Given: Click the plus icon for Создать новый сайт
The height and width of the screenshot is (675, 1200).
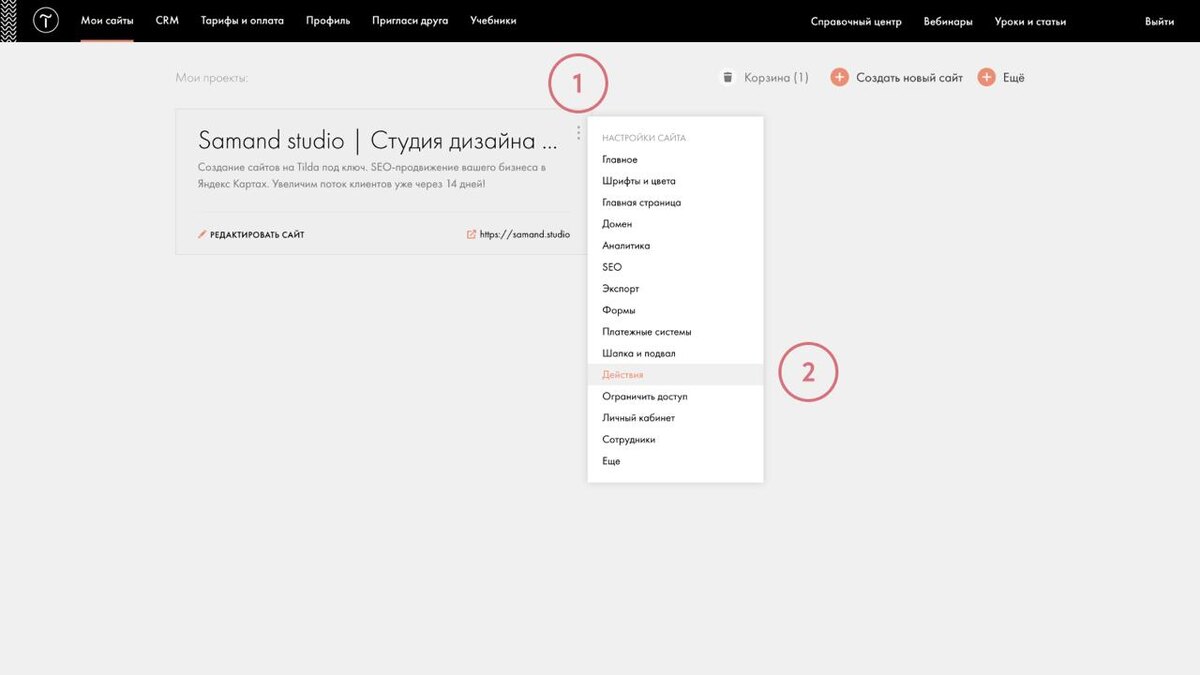Looking at the screenshot, I should 840,77.
